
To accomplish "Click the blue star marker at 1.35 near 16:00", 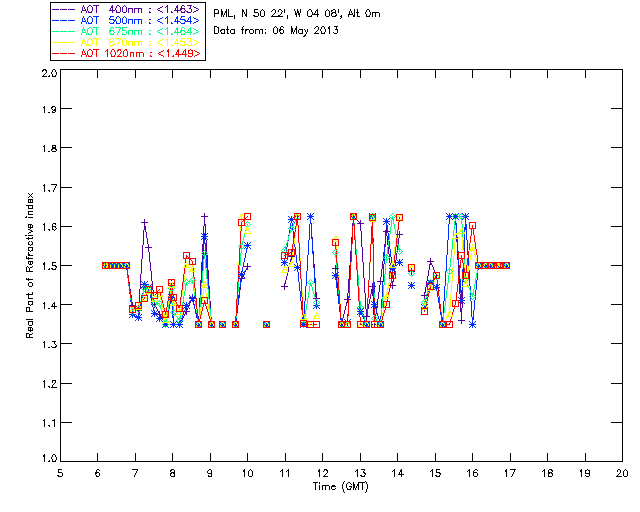I will tap(473, 325).
